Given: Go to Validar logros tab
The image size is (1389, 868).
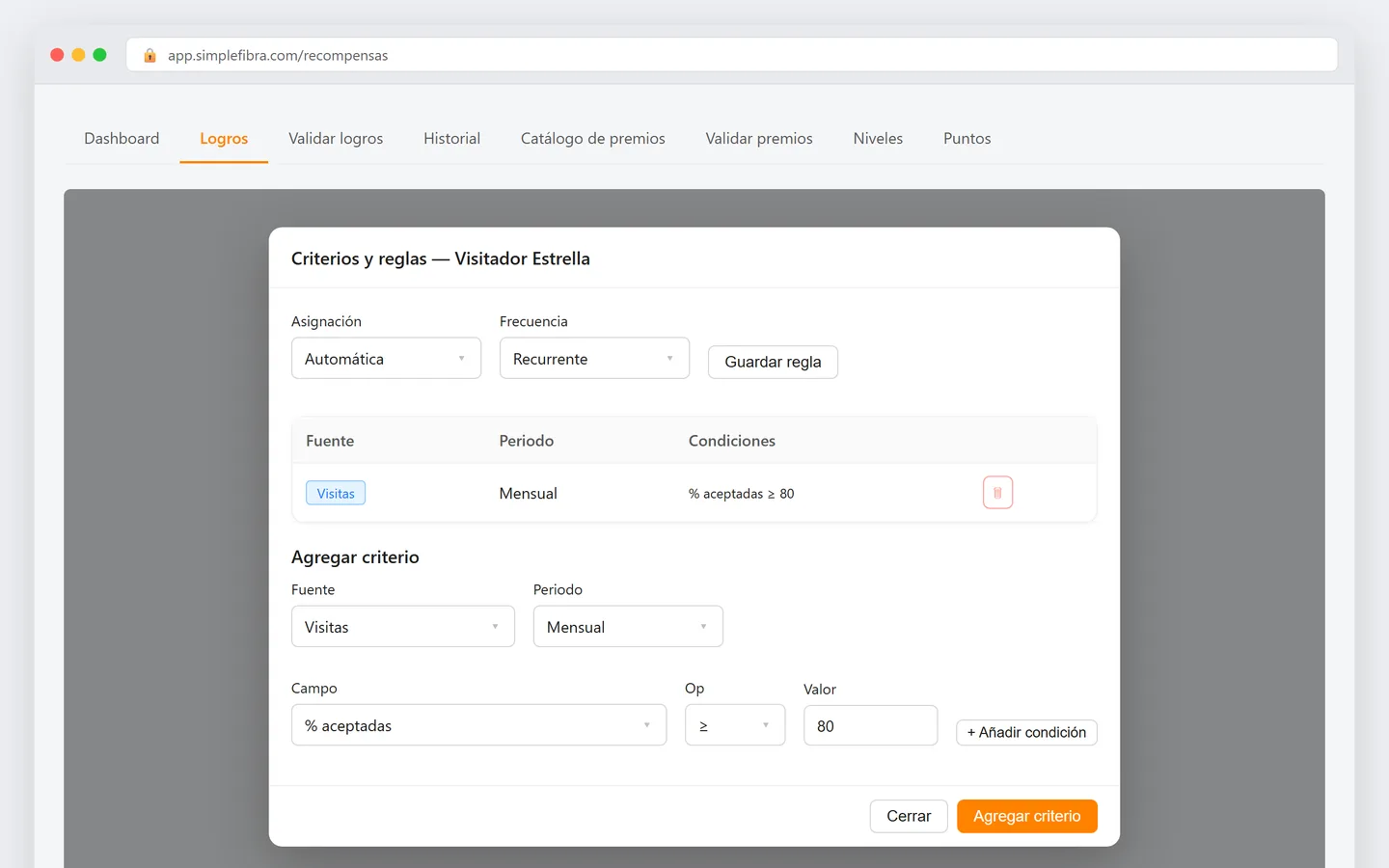Looking at the screenshot, I should [336, 138].
